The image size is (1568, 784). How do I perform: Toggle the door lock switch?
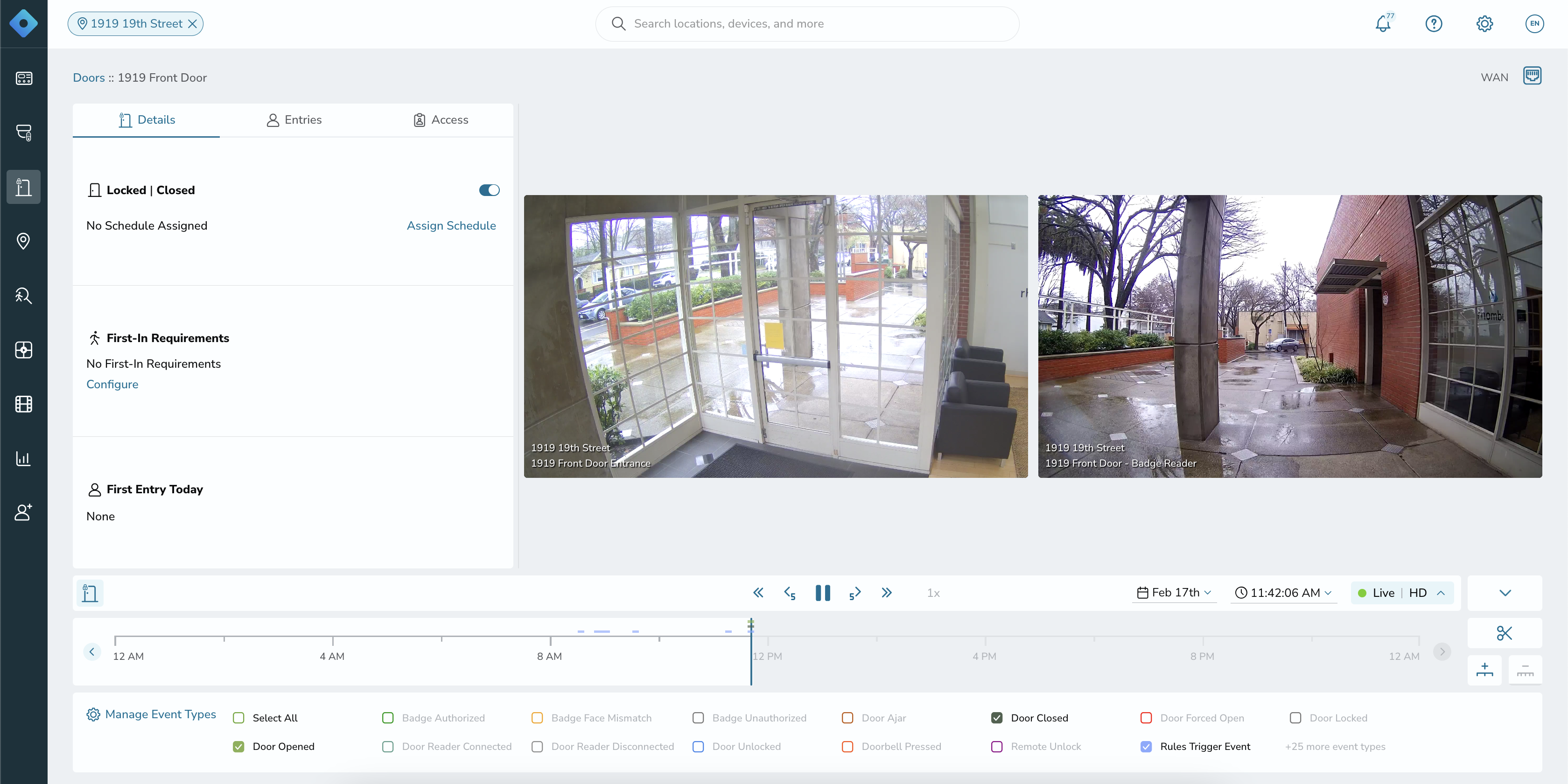(489, 190)
